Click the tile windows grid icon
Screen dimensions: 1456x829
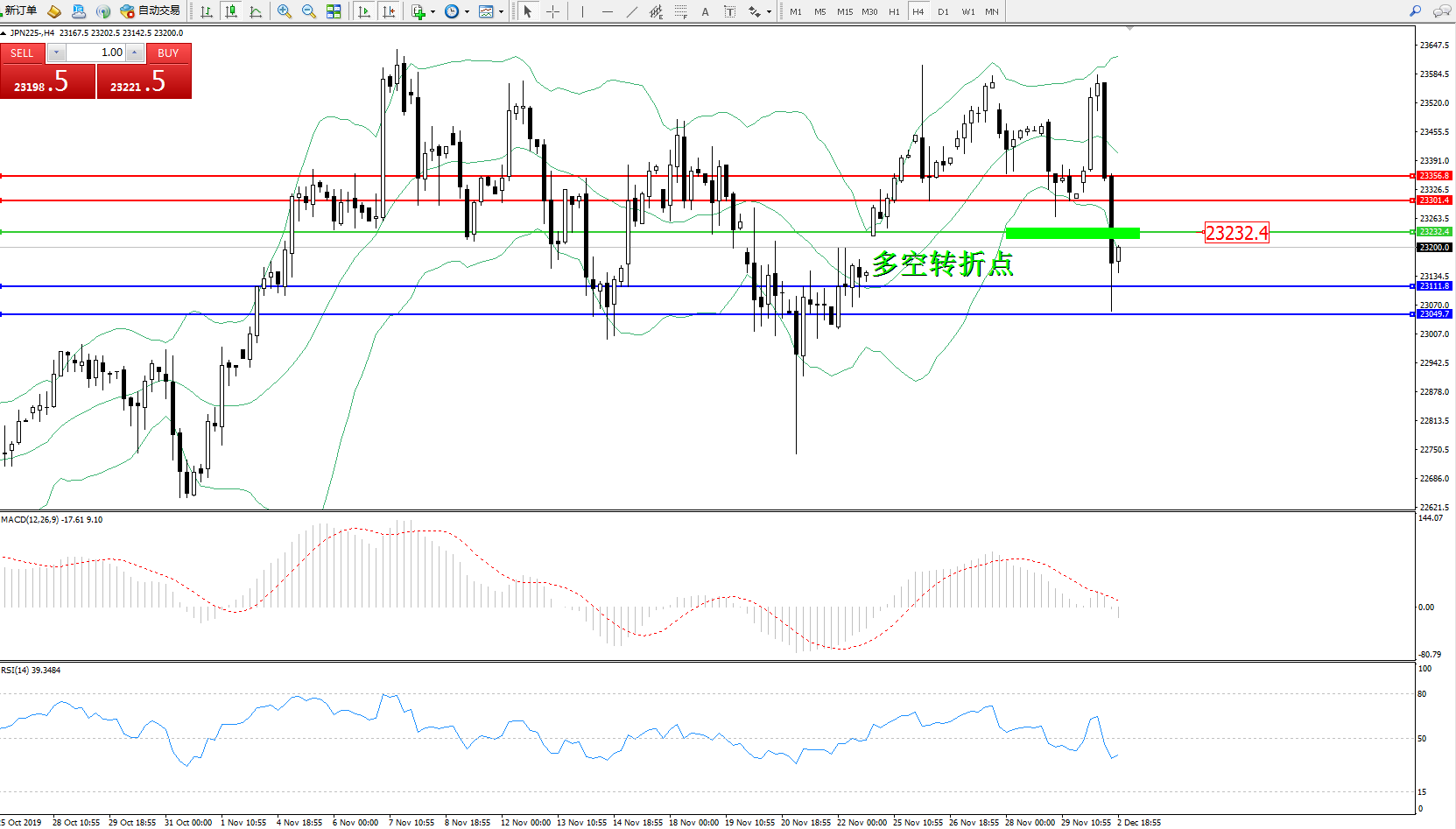pyautogui.click(x=334, y=11)
